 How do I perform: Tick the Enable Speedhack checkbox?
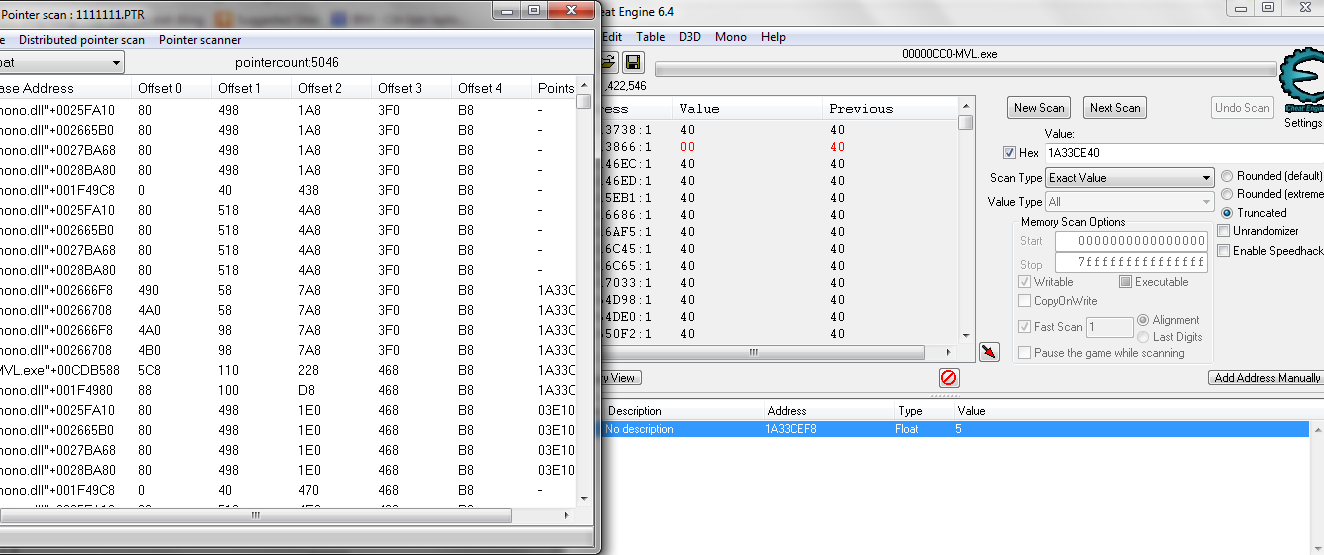coord(1224,250)
